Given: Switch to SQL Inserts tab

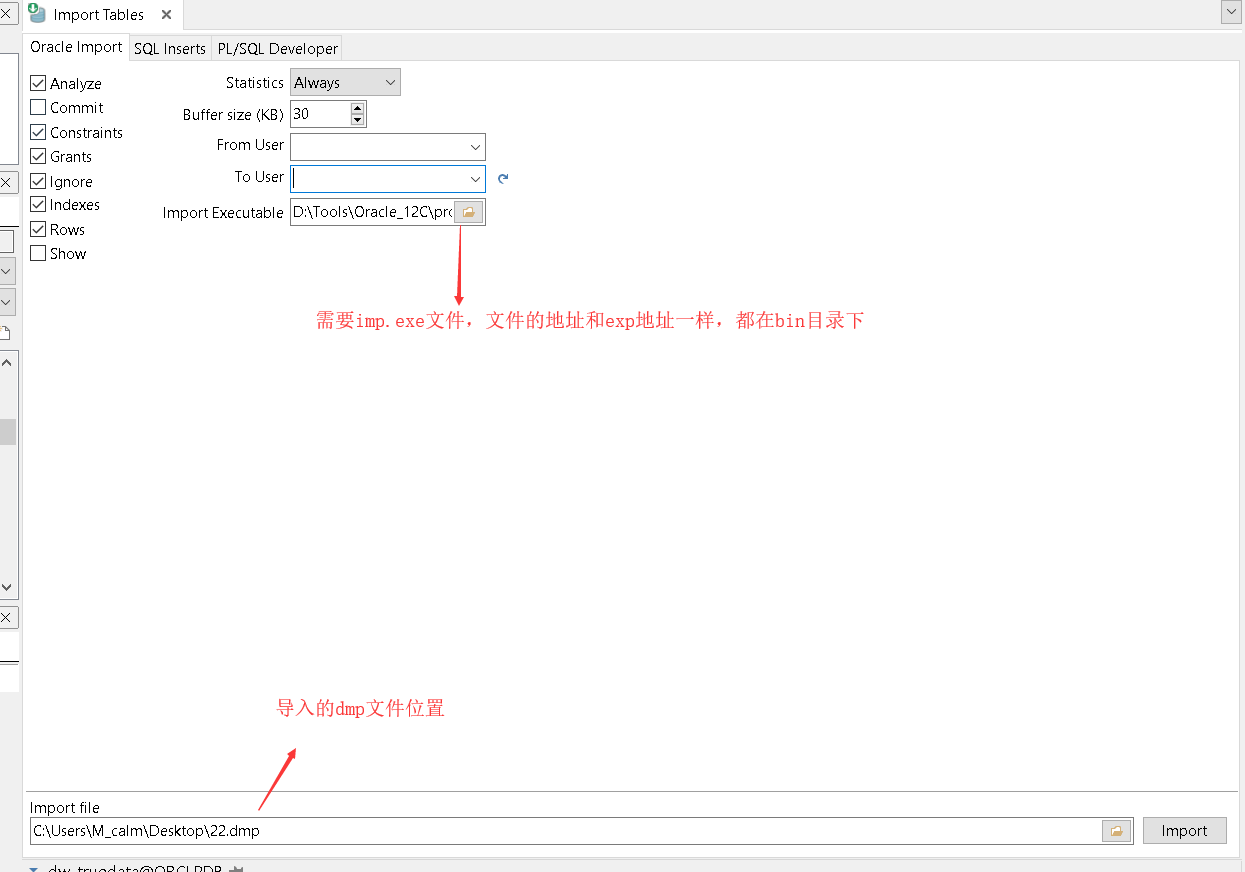Looking at the screenshot, I should click(x=170, y=48).
